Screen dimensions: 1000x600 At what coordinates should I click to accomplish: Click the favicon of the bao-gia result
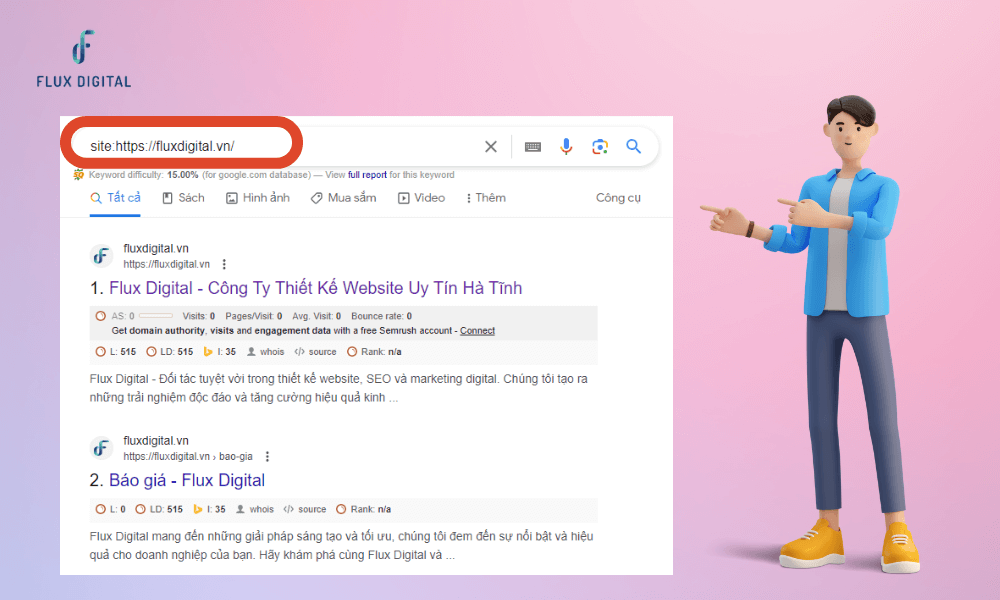pyautogui.click(x=101, y=448)
